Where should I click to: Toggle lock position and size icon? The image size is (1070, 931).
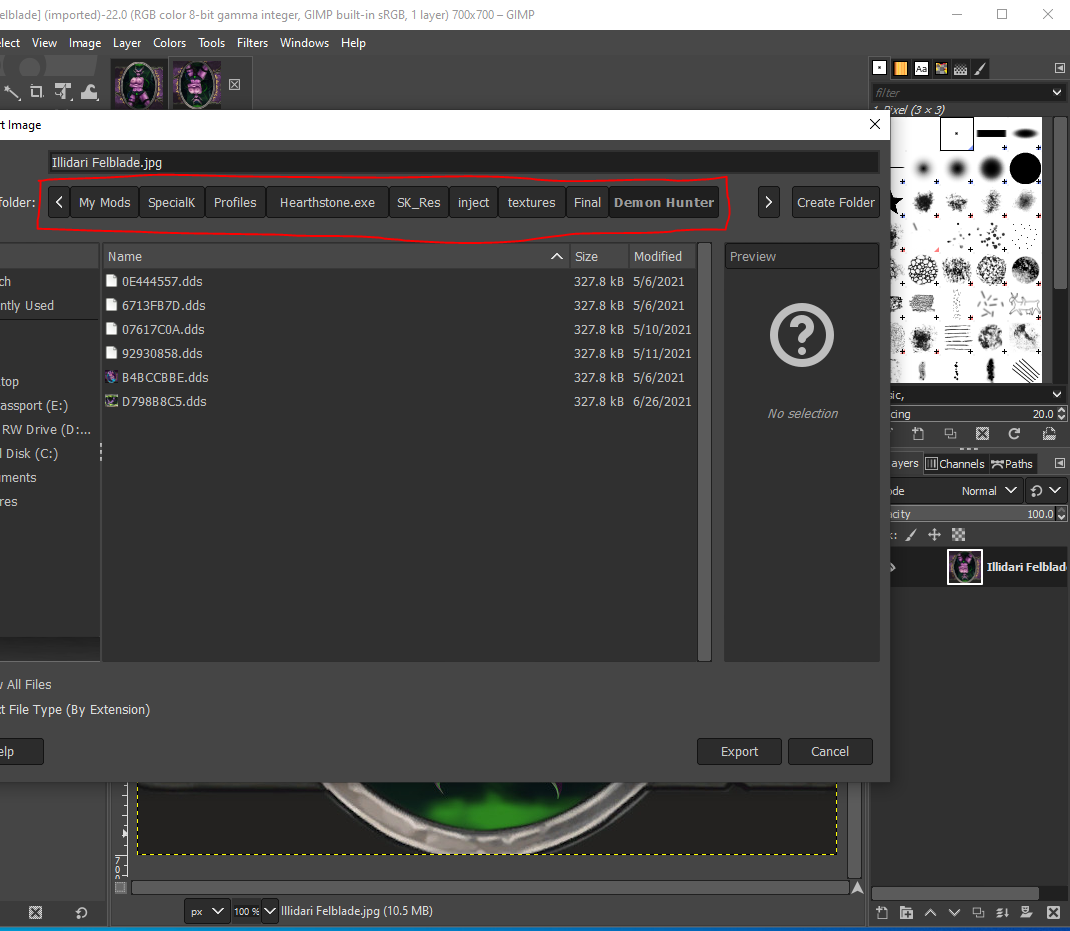click(935, 535)
